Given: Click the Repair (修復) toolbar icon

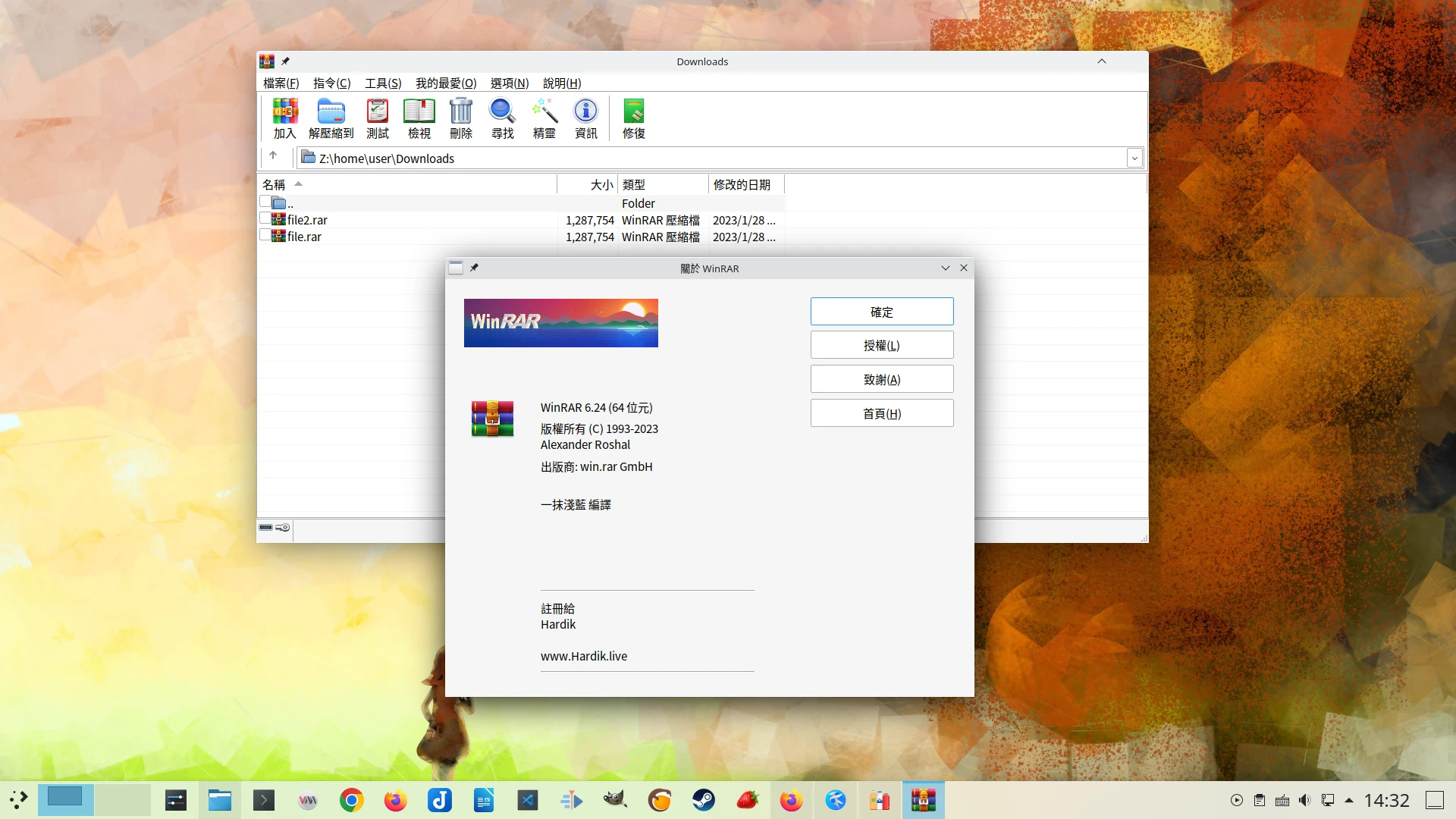Looking at the screenshot, I should [x=634, y=118].
